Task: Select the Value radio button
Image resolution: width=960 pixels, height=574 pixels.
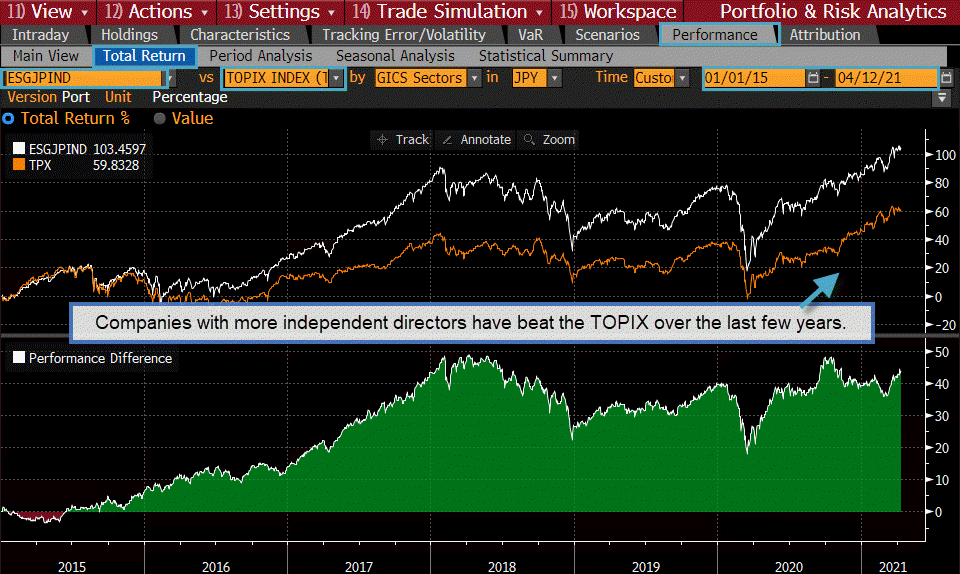Action: point(160,119)
